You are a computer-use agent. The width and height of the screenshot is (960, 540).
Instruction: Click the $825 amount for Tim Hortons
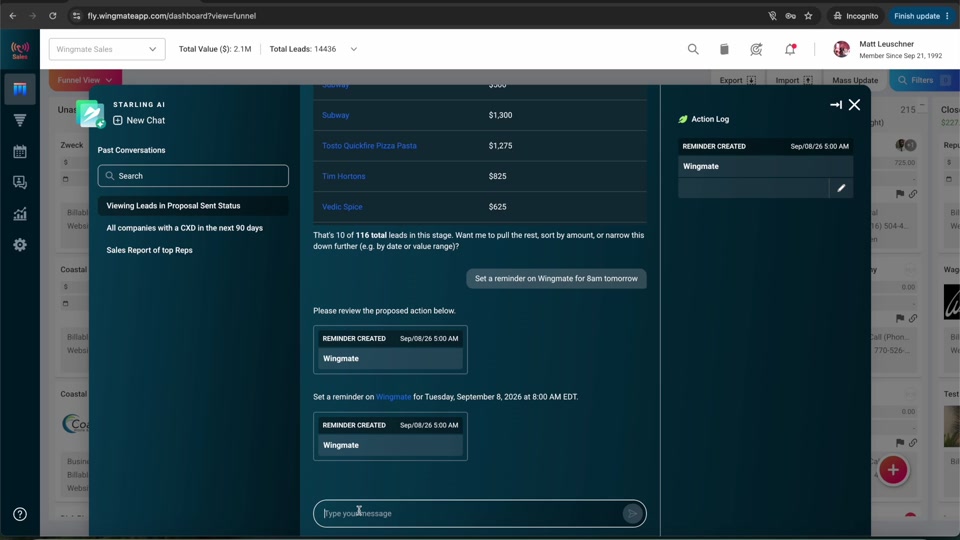coord(497,176)
